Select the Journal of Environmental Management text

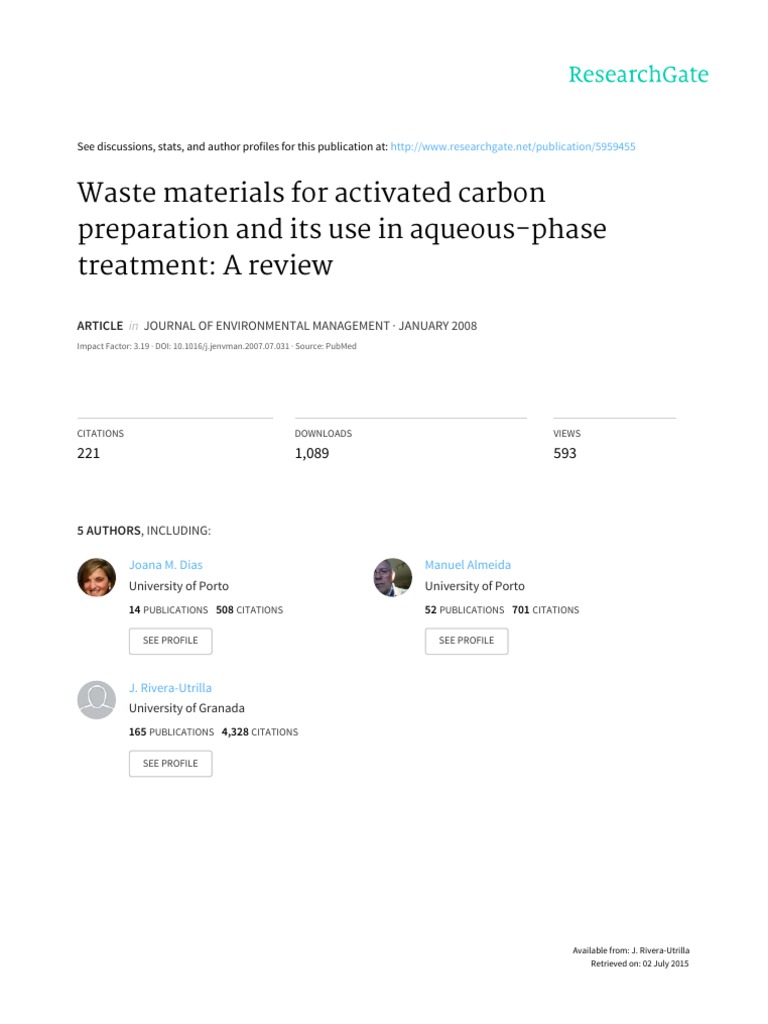[266, 326]
